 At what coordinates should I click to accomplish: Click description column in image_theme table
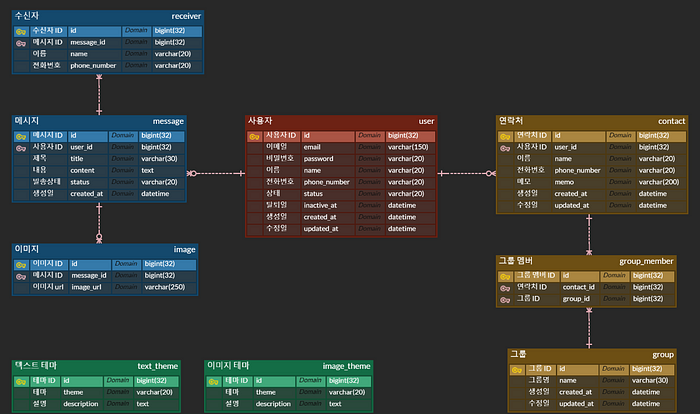coord(273,404)
